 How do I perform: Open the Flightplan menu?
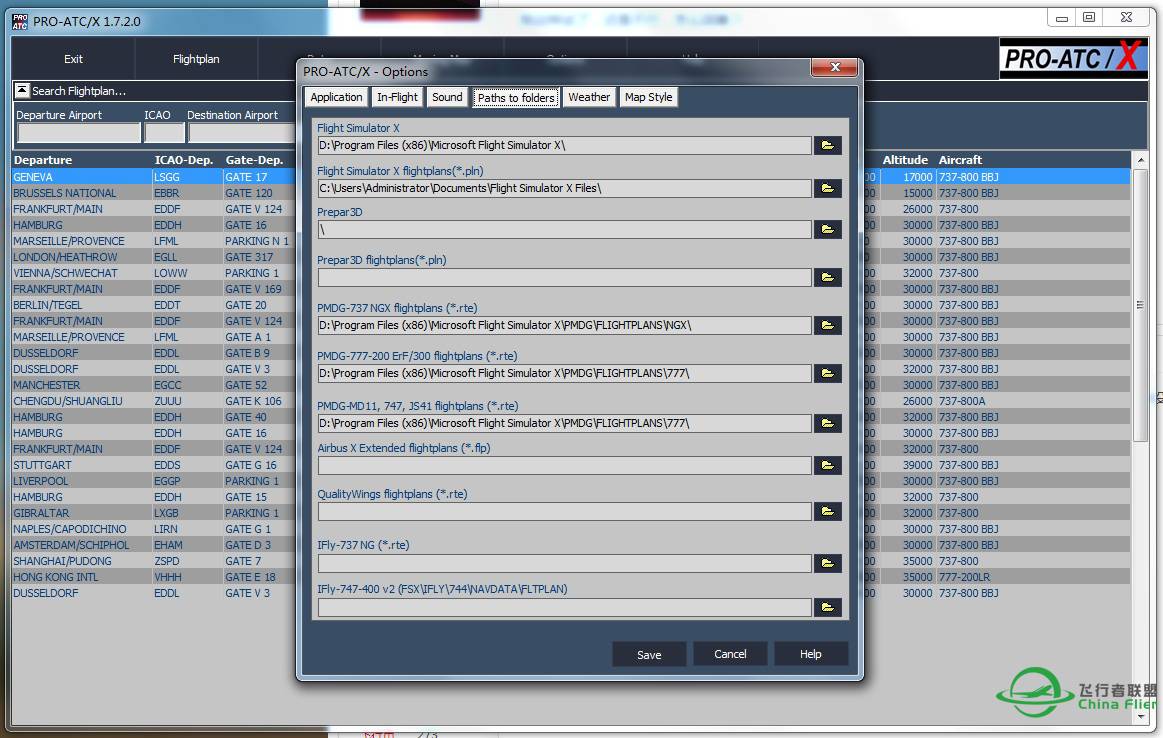pos(196,59)
